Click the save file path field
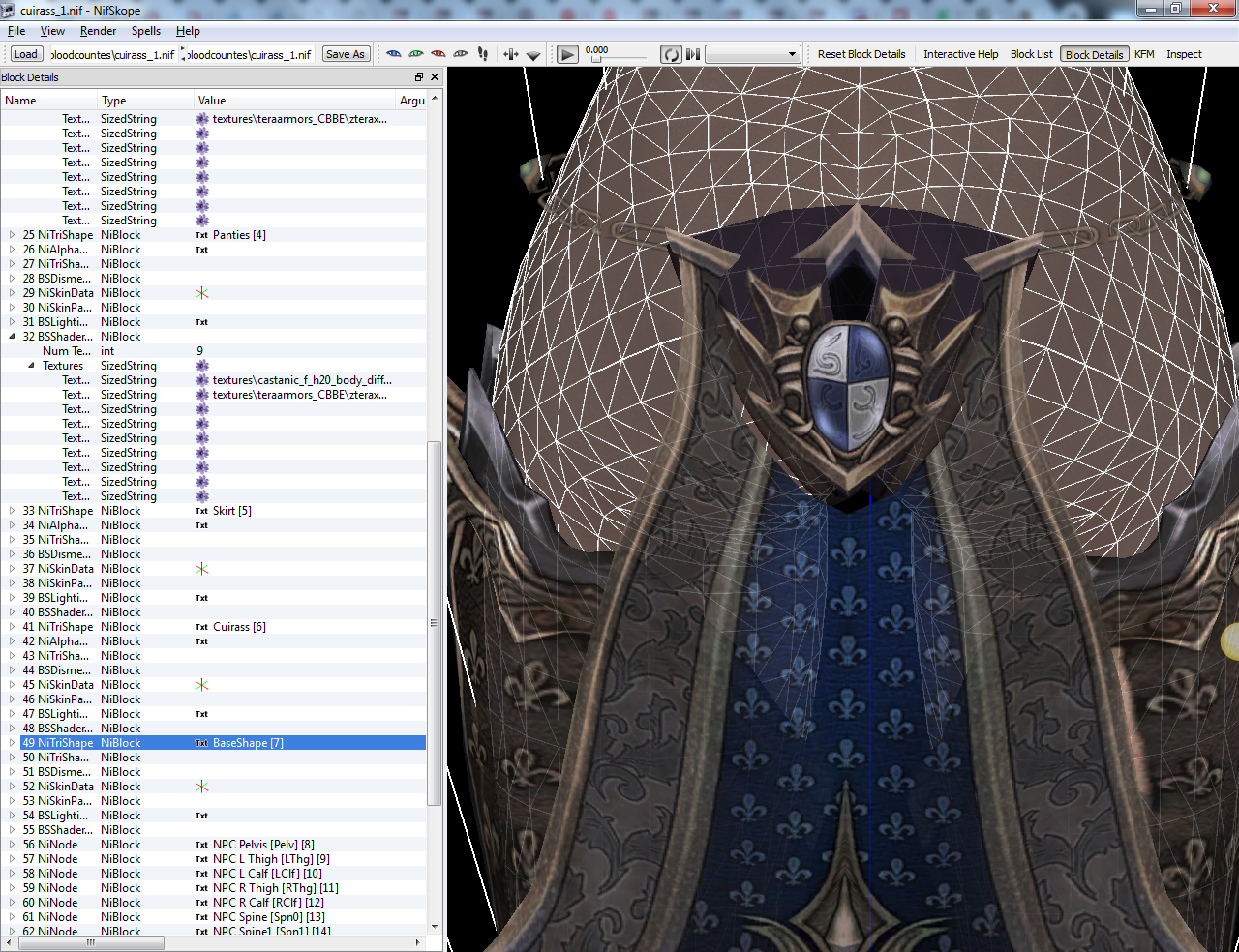The image size is (1239, 952). point(249,54)
